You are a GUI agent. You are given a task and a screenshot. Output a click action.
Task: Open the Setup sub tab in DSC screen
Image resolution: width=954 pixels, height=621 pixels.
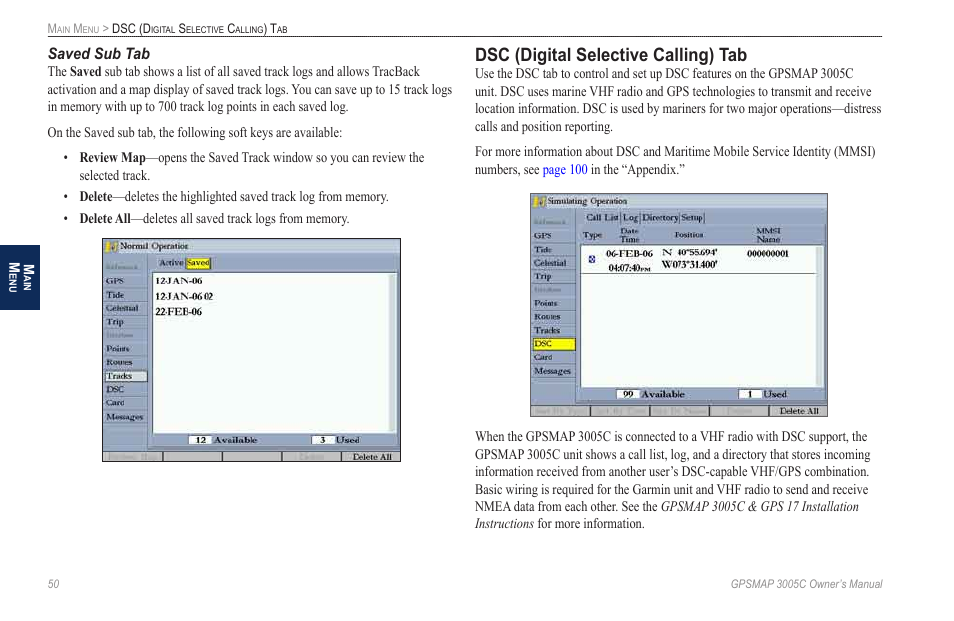coord(692,217)
